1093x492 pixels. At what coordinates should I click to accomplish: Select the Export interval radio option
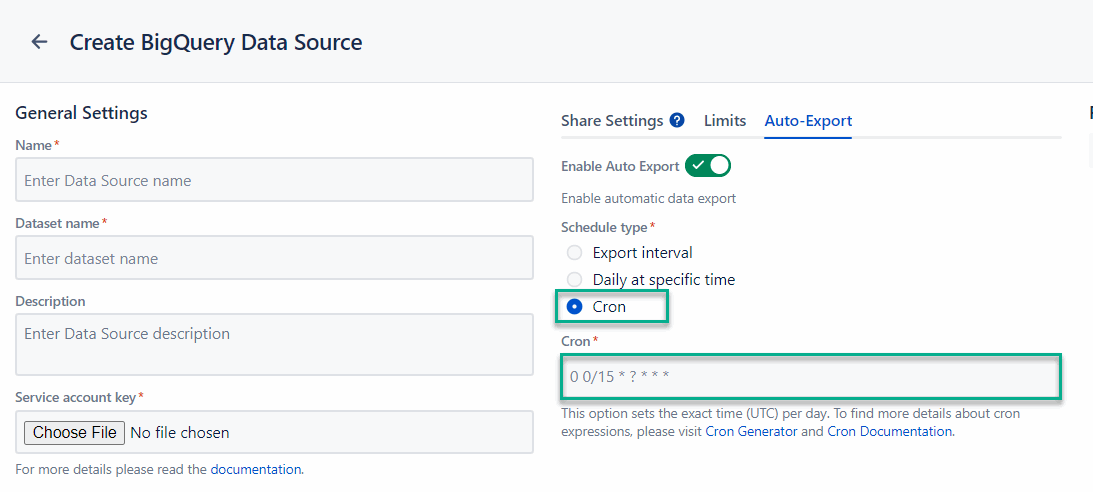[x=574, y=252]
